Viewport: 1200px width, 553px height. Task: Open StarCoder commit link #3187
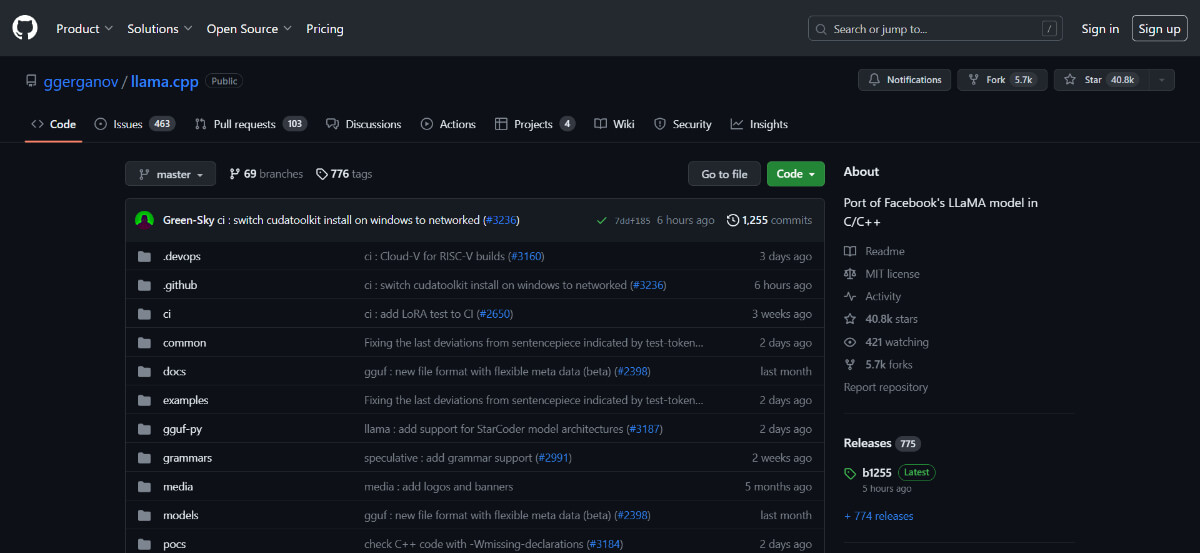[644, 429]
